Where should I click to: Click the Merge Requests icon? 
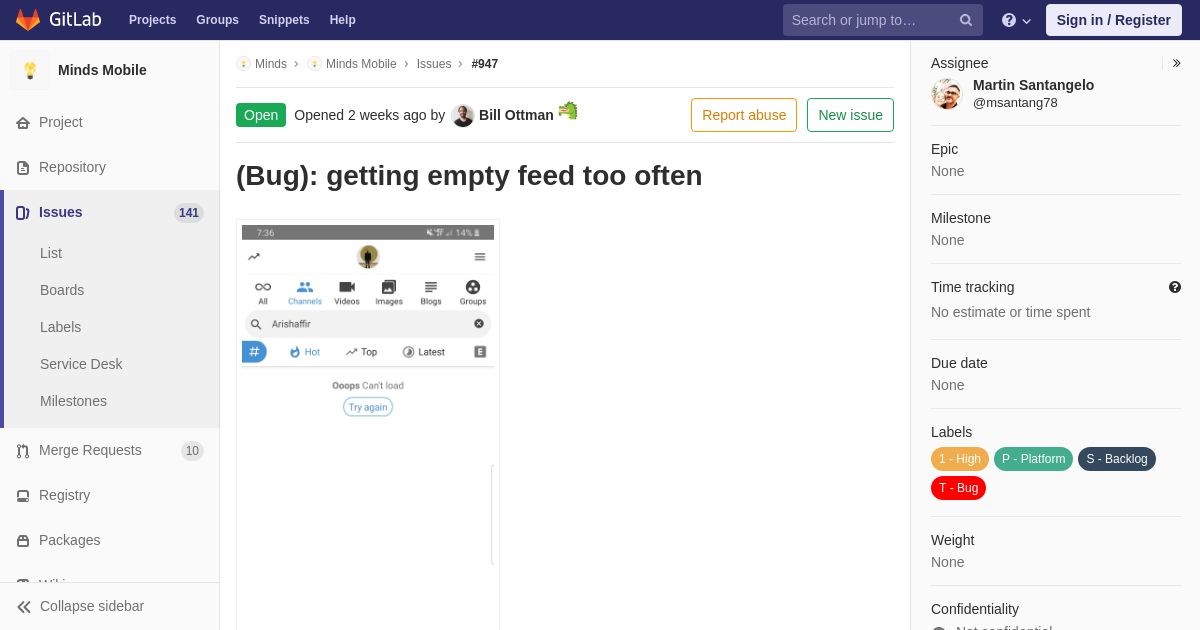click(23, 451)
